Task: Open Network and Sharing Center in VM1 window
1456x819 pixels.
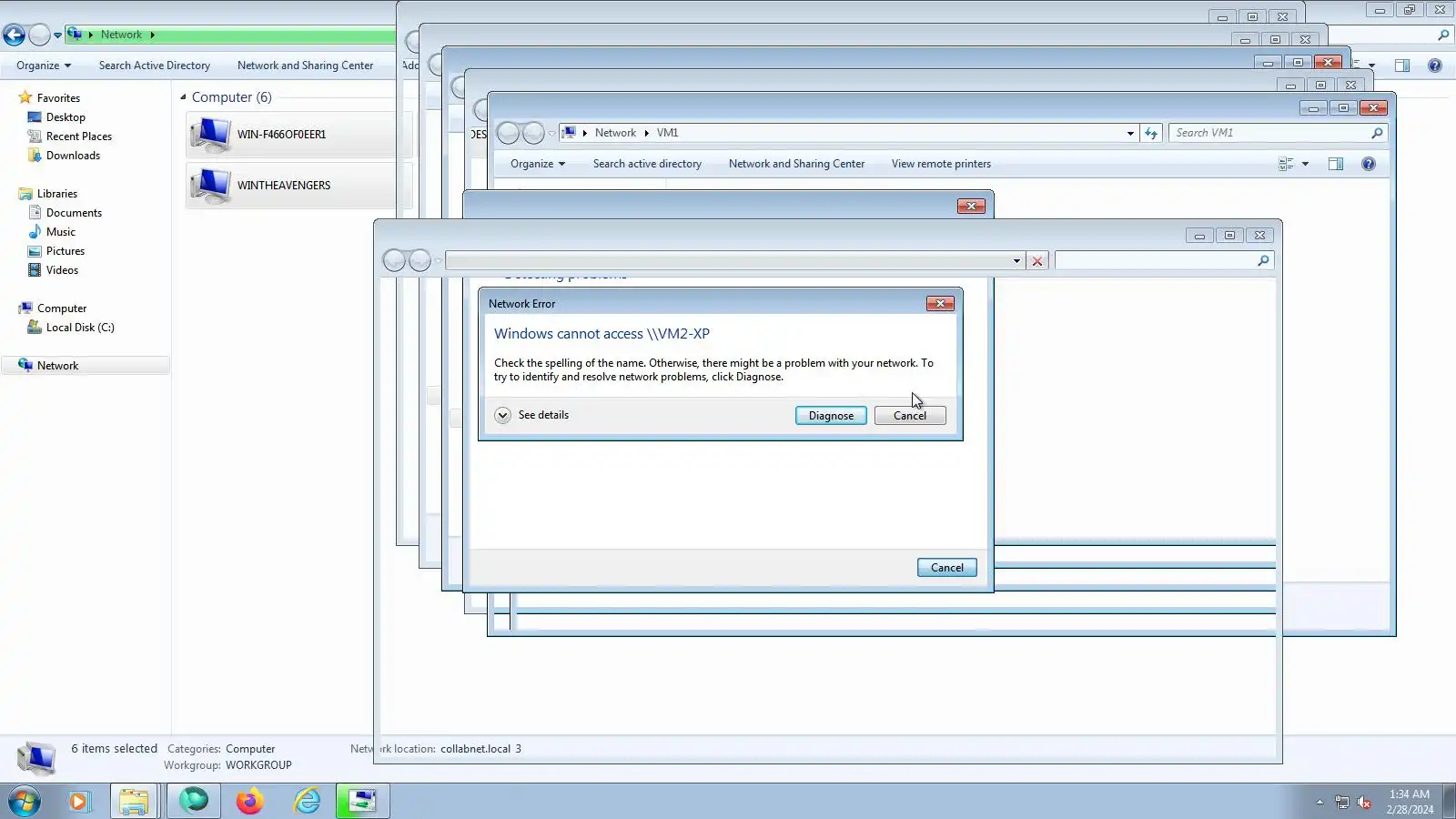Action: pos(796,164)
